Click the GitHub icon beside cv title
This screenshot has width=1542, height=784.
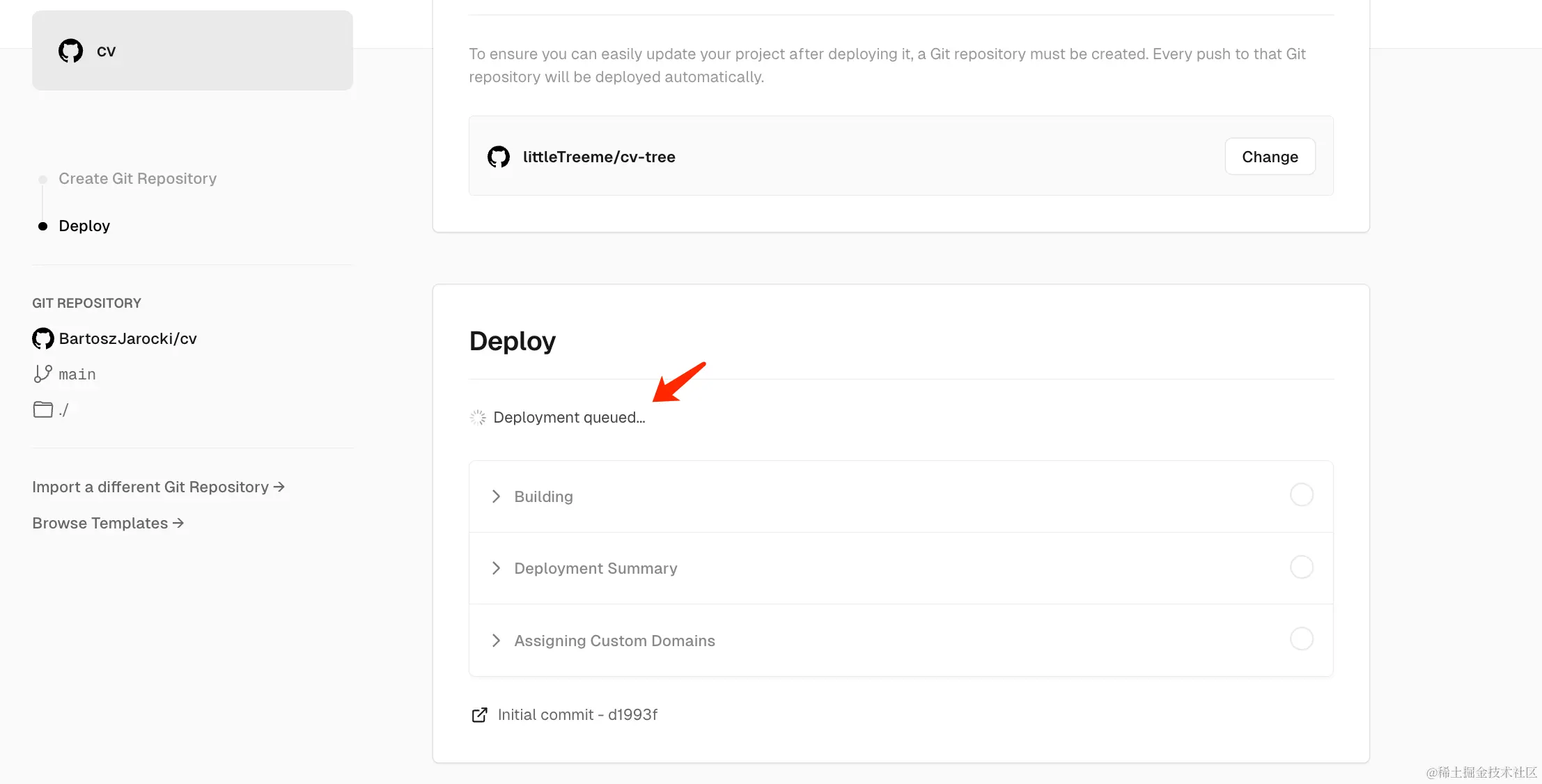[x=70, y=51]
